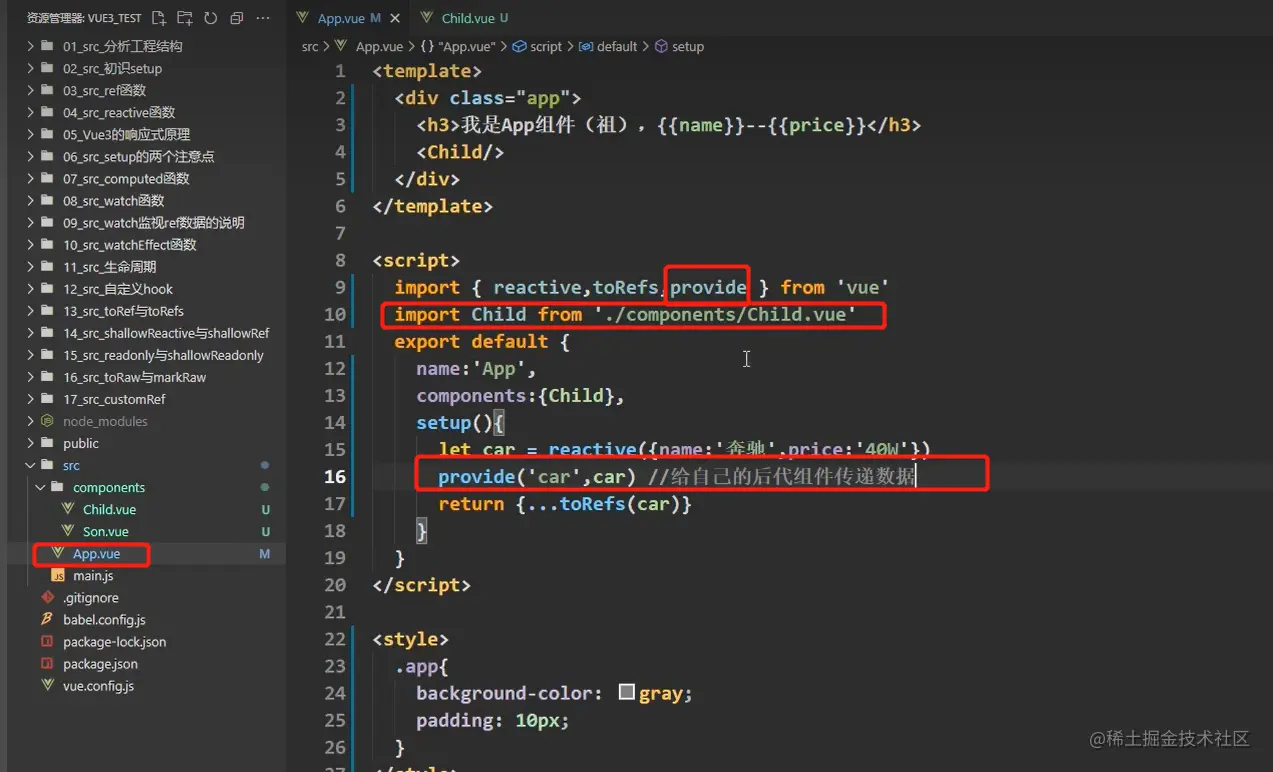Open package-lock.json file
This screenshot has width=1273, height=772.
click(x=114, y=641)
